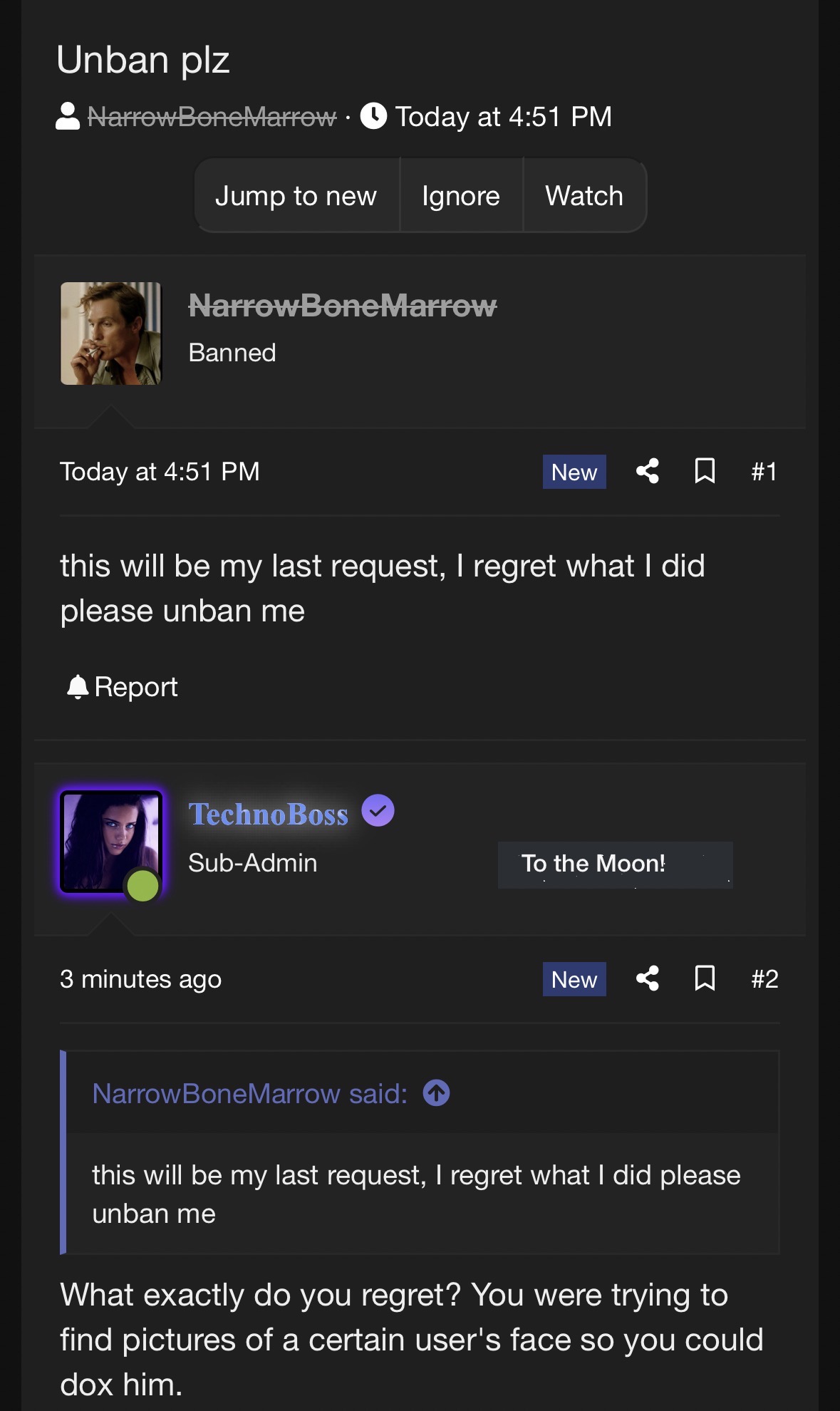Image resolution: width=840 pixels, height=1411 pixels.
Task: Click the #1 post number link
Action: coord(764,472)
